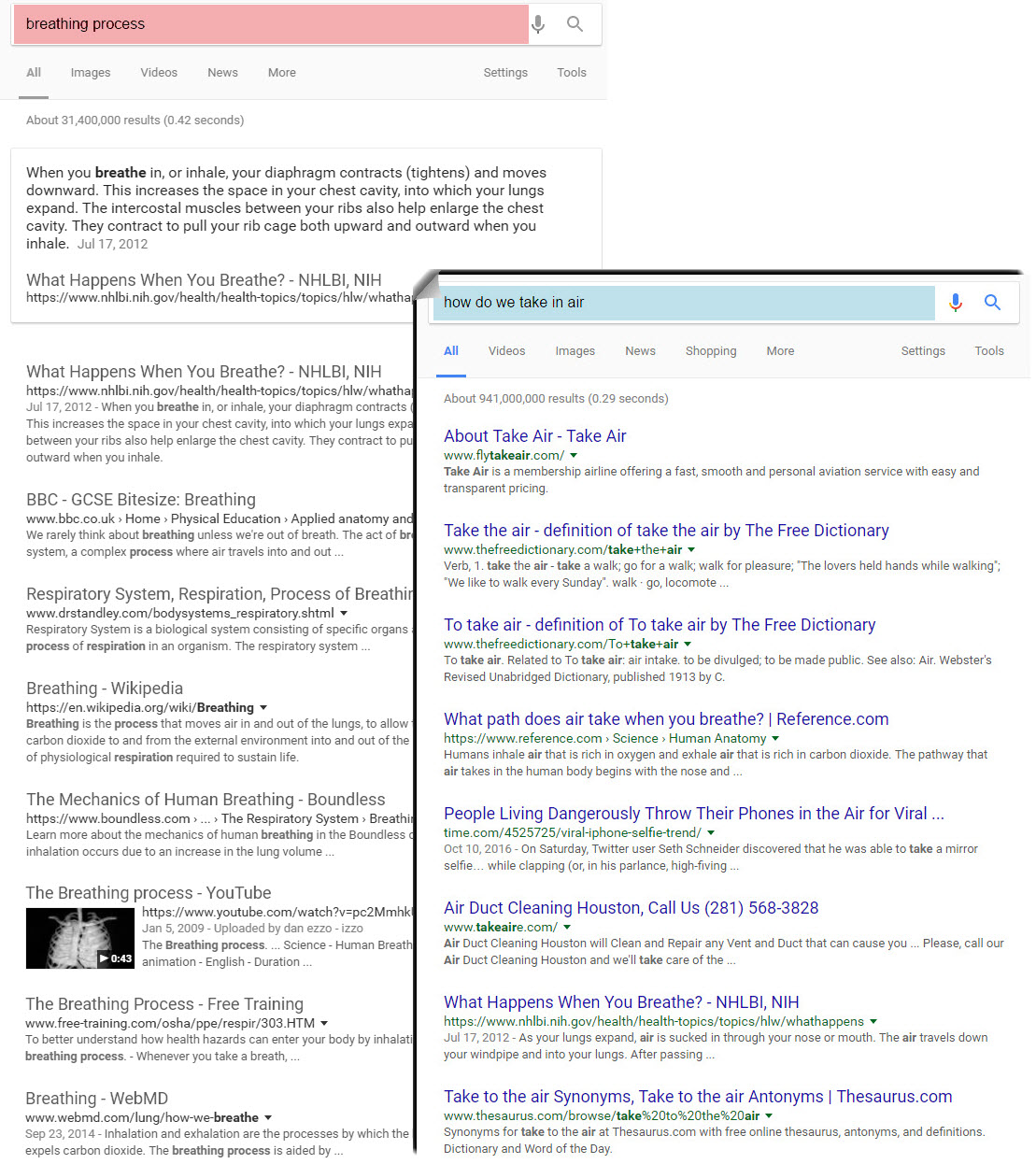1036x1164 pixels.
Task: Expand dropdown arrow next to nhlbi.nih.gov whathappens URL
Action: pyautogui.click(x=873, y=1022)
